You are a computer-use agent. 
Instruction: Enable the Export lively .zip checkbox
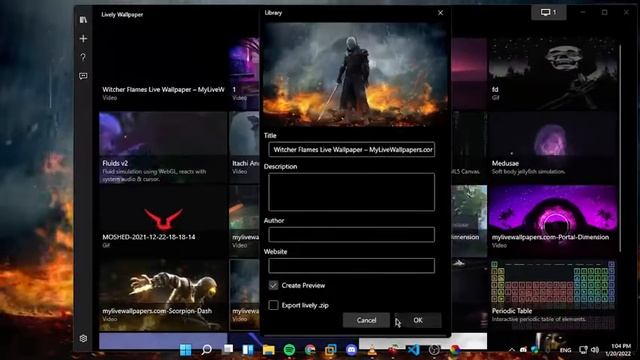click(x=273, y=305)
